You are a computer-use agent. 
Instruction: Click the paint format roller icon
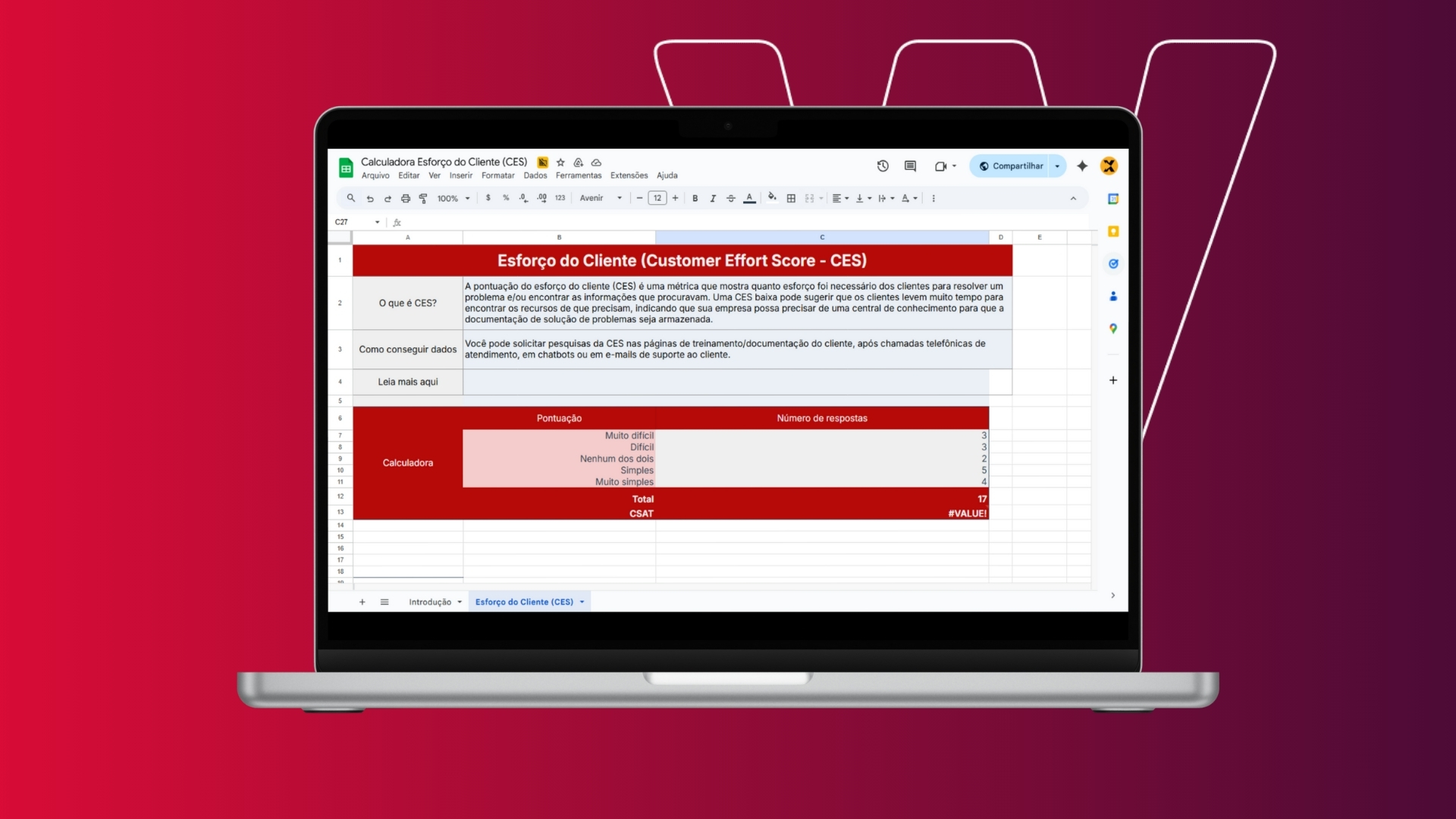423,199
